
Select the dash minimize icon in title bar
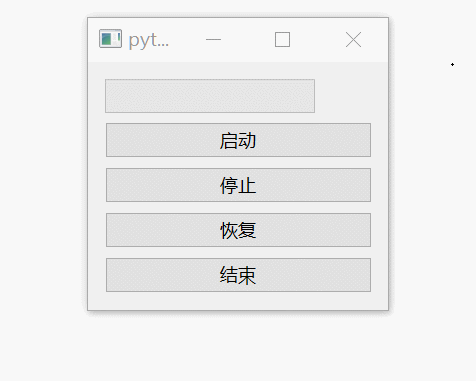point(213,39)
